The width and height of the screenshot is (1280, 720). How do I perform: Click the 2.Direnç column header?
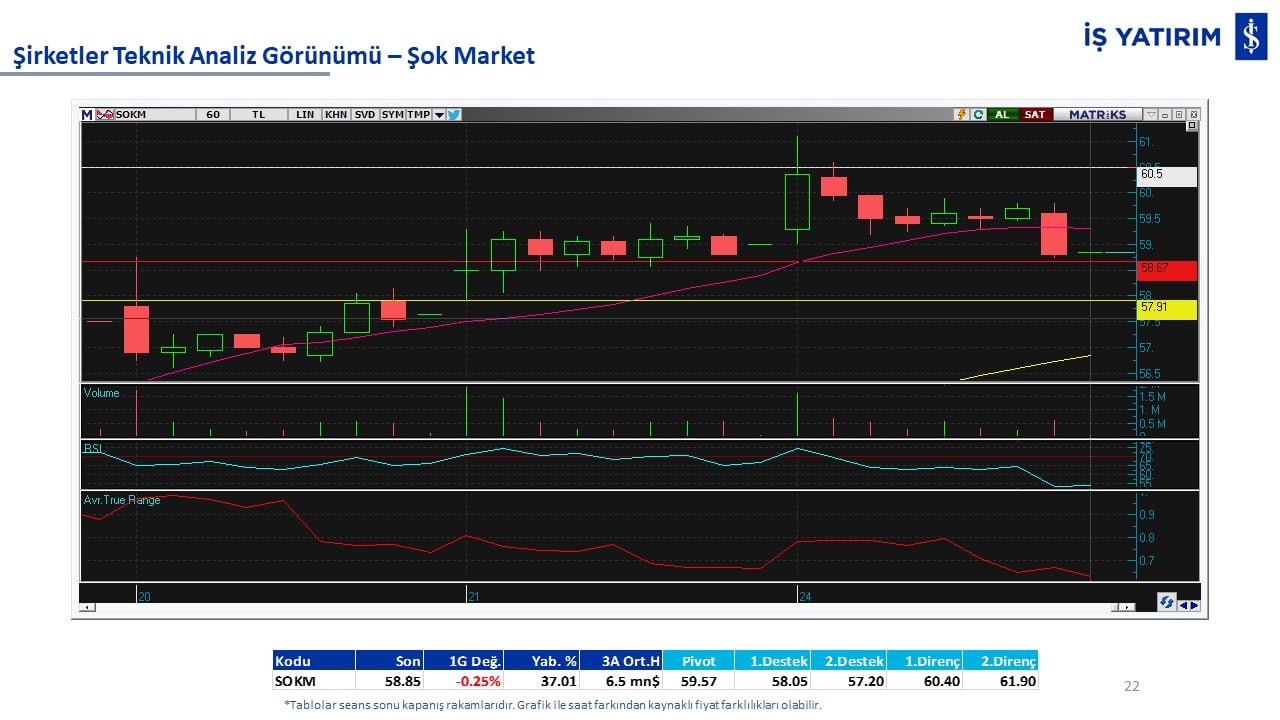tap(1001, 660)
